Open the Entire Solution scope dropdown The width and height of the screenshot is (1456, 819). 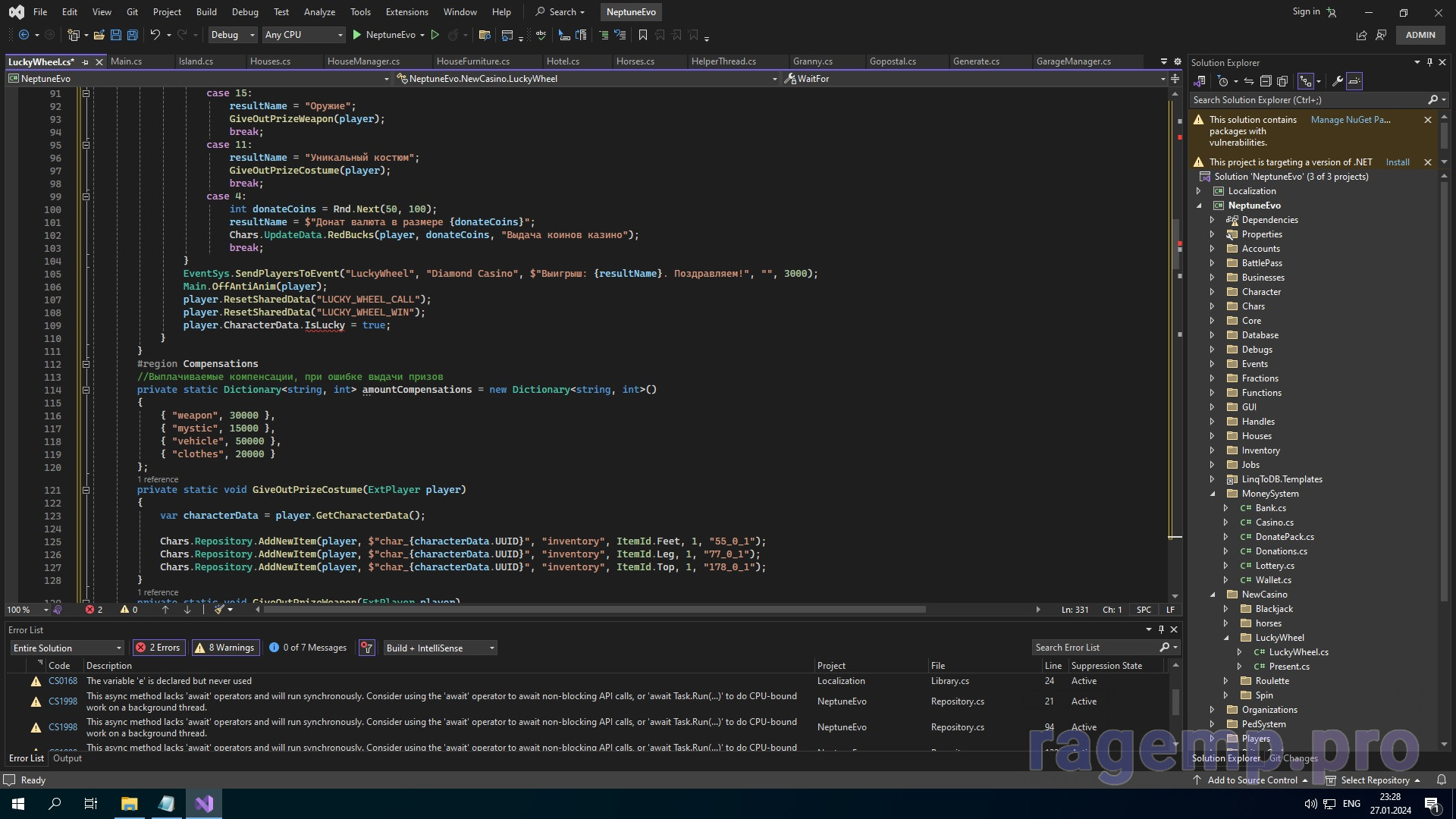(x=67, y=648)
